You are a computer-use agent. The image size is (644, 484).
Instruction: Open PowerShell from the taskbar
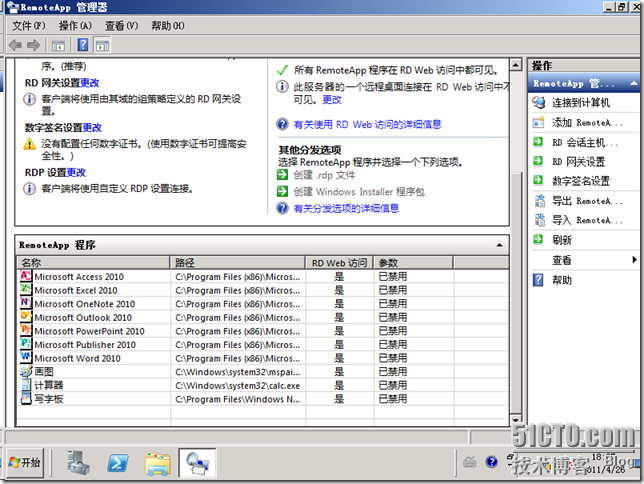click(118, 463)
